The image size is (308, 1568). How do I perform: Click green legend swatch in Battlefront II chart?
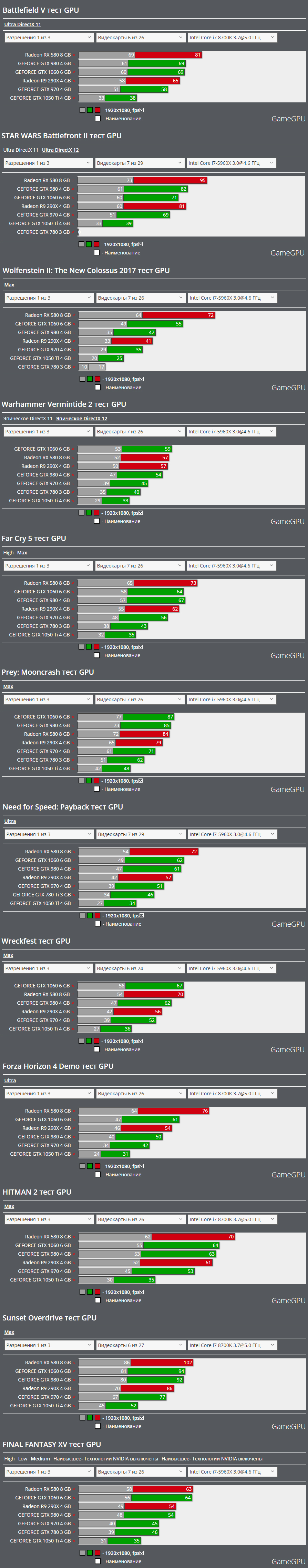click(x=89, y=244)
